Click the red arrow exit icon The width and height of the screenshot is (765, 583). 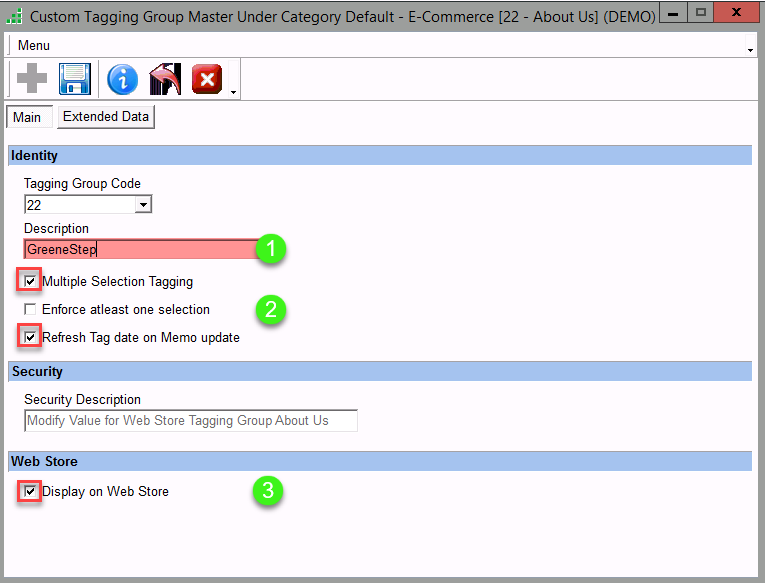pos(164,78)
